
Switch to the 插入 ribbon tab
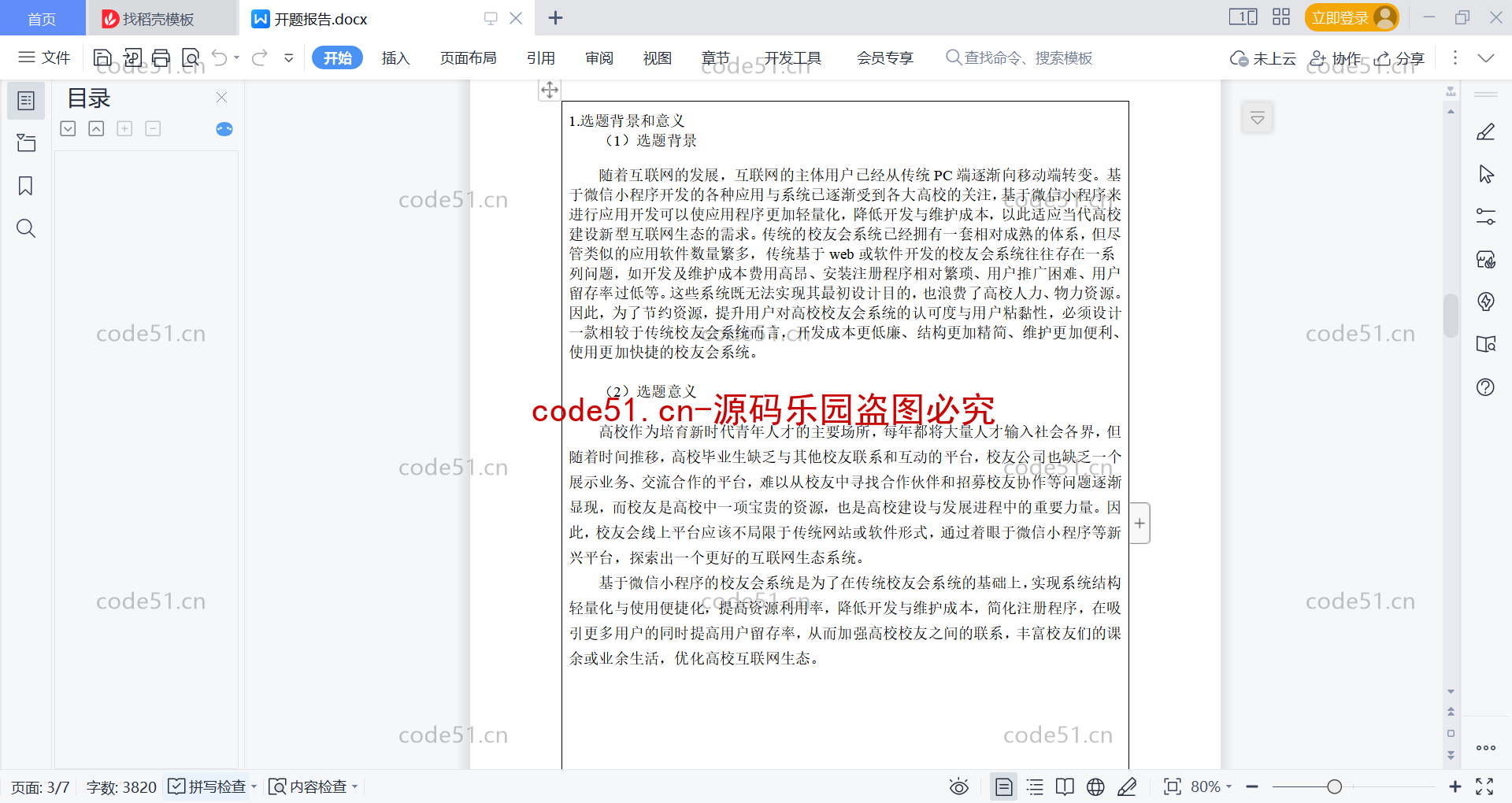(x=395, y=57)
